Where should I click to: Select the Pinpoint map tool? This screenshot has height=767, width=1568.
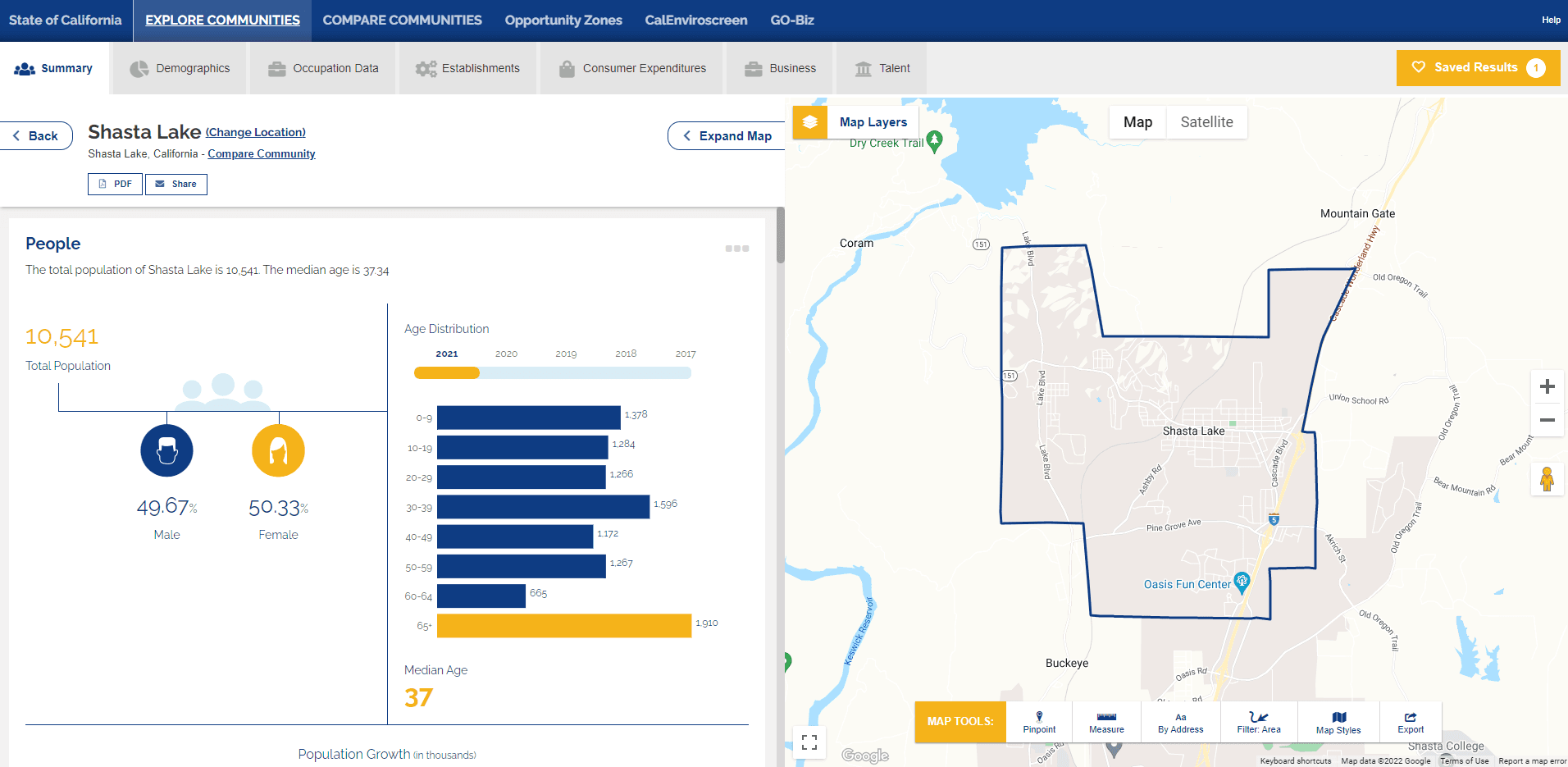coord(1038,722)
